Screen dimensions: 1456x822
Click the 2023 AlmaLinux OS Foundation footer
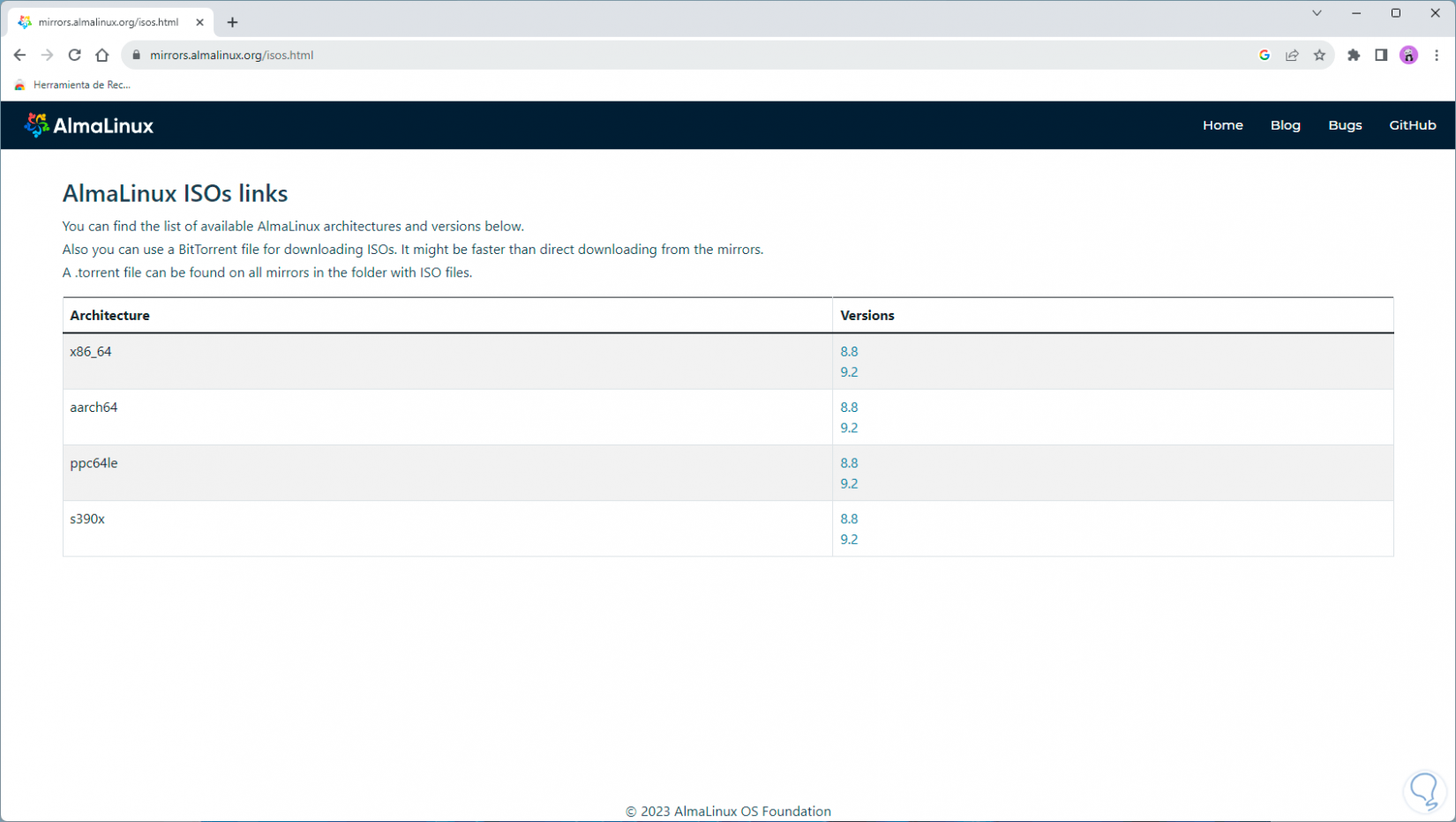tap(728, 811)
